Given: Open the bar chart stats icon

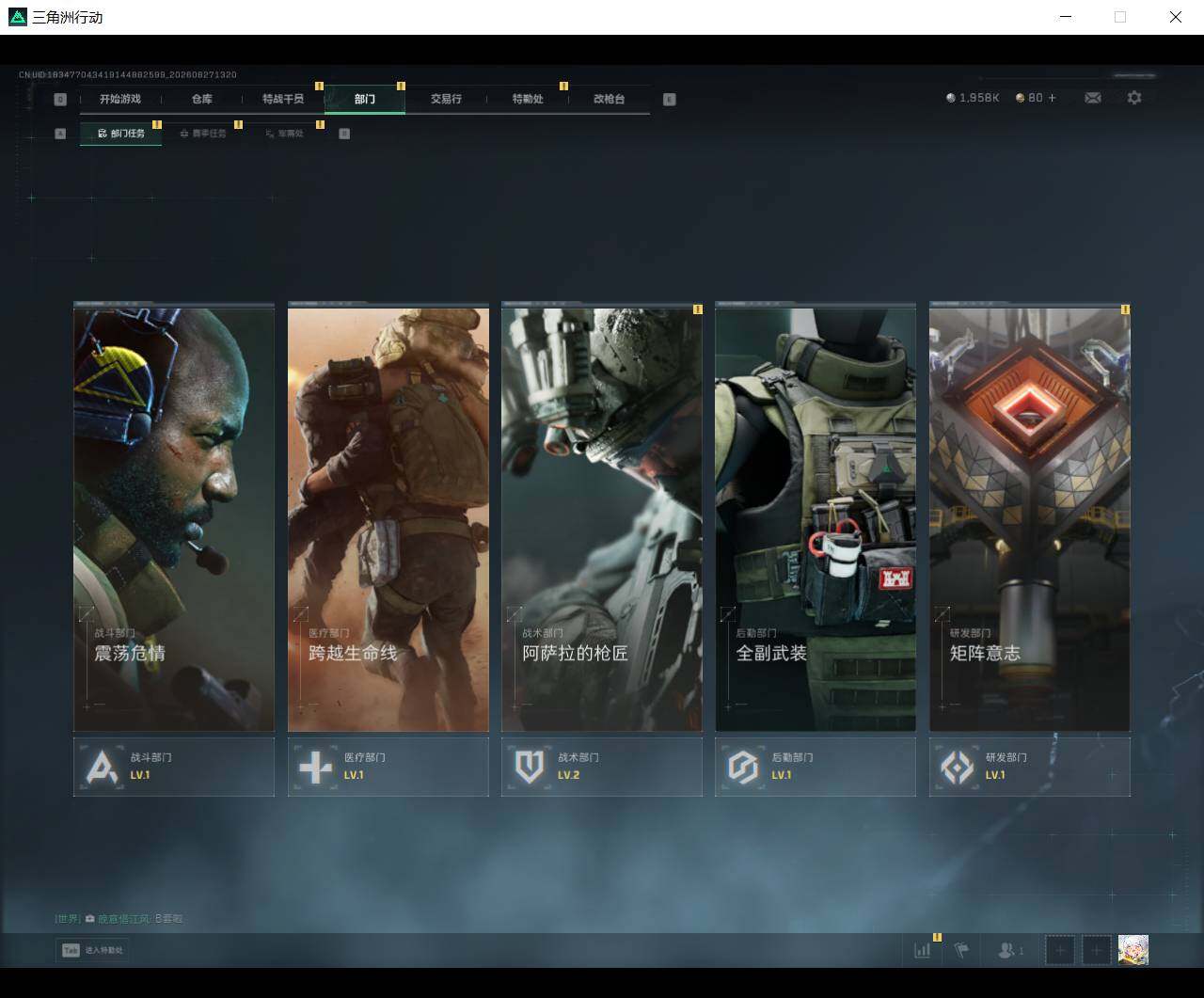Looking at the screenshot, I should (x=923, y=950).
